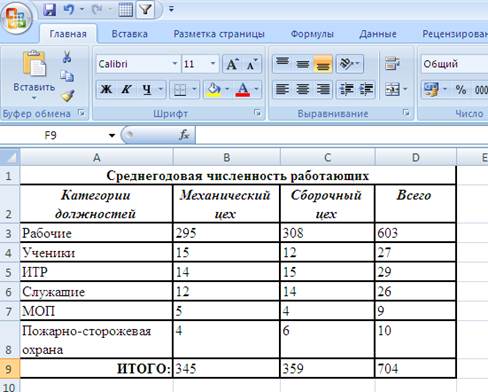
Task: Open the Формулы ribbon tab
Action: (x=312, y=34)
